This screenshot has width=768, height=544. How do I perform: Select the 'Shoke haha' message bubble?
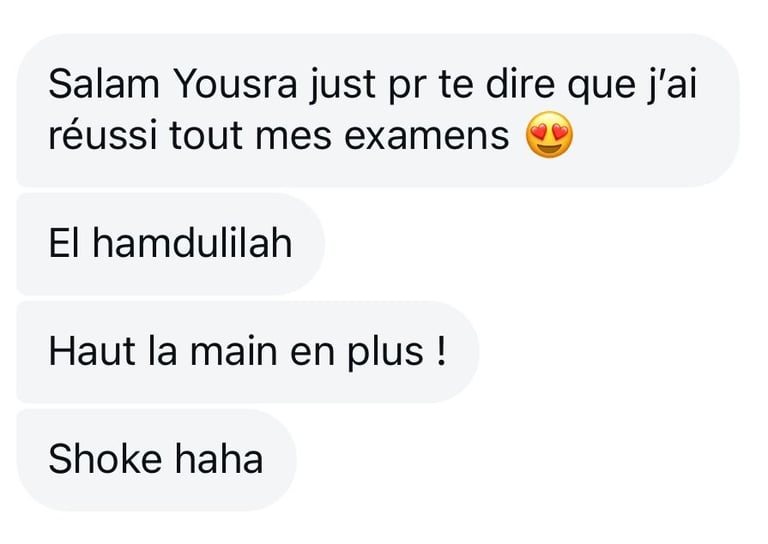[157, 459]
